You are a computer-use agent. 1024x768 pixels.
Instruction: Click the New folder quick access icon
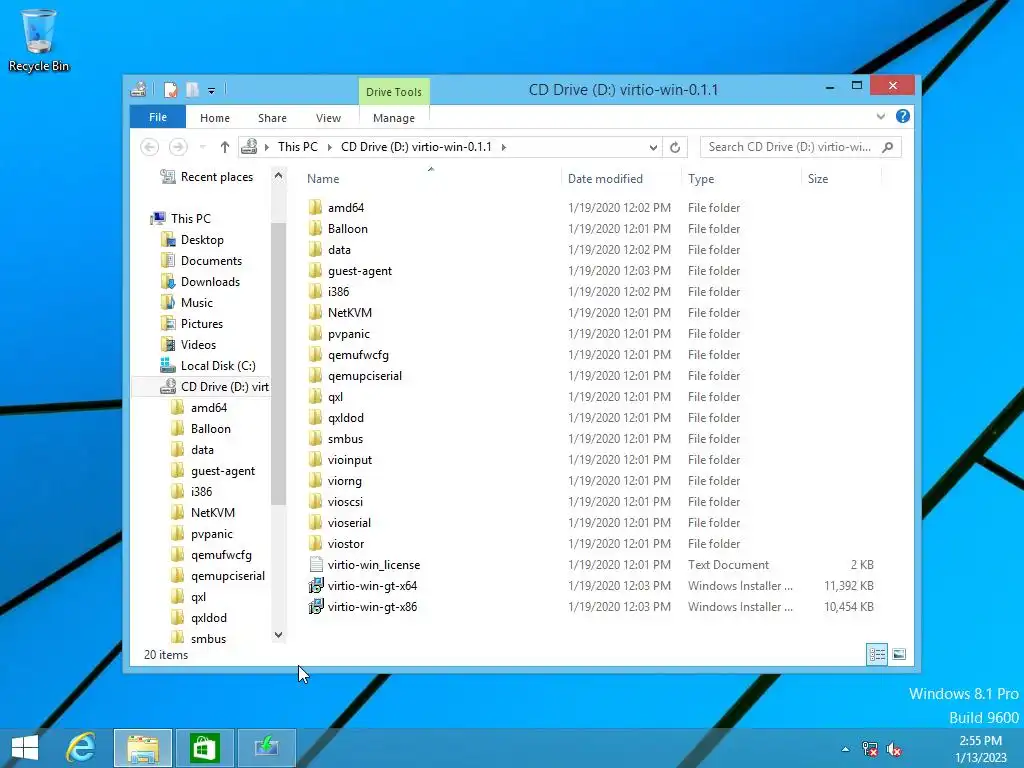(193, 89)
